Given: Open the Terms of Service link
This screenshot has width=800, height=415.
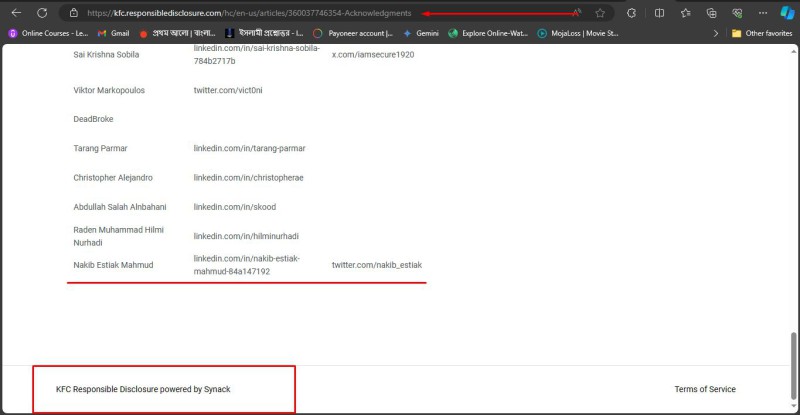Looking at the screenshot, I should tap(704, 389).
